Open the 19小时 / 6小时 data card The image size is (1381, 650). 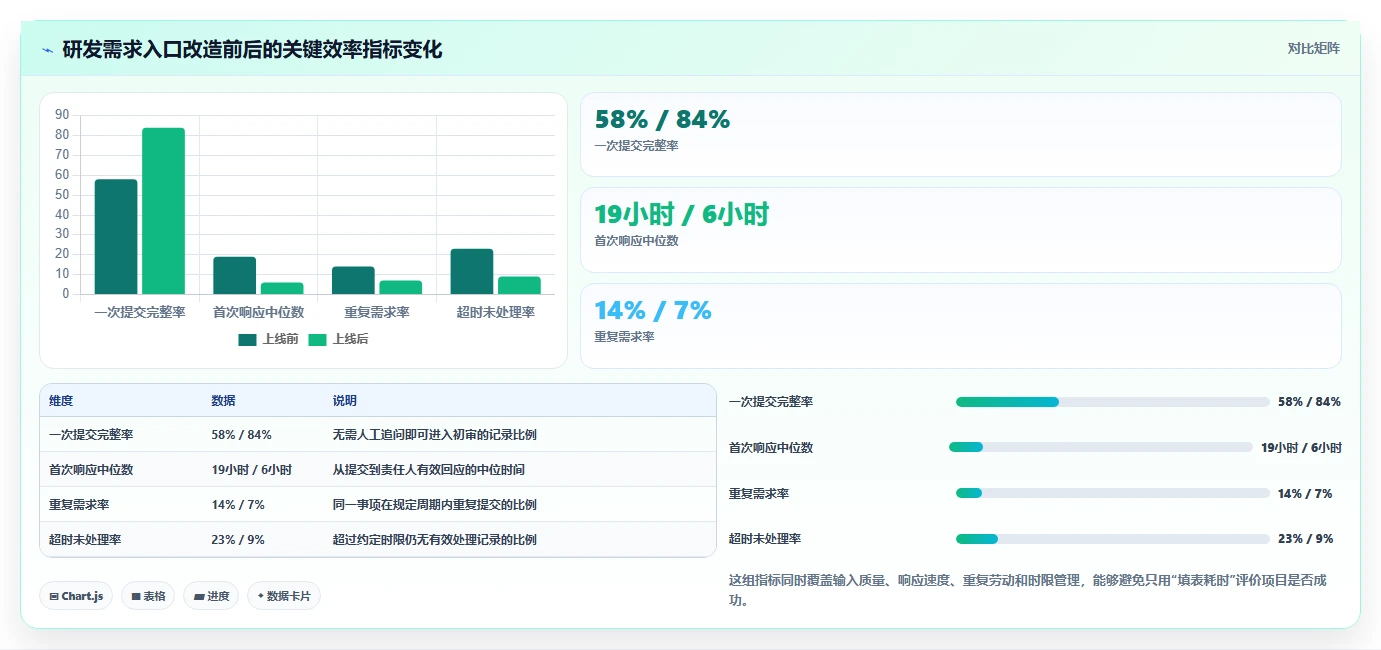click(x=961, y=230)
